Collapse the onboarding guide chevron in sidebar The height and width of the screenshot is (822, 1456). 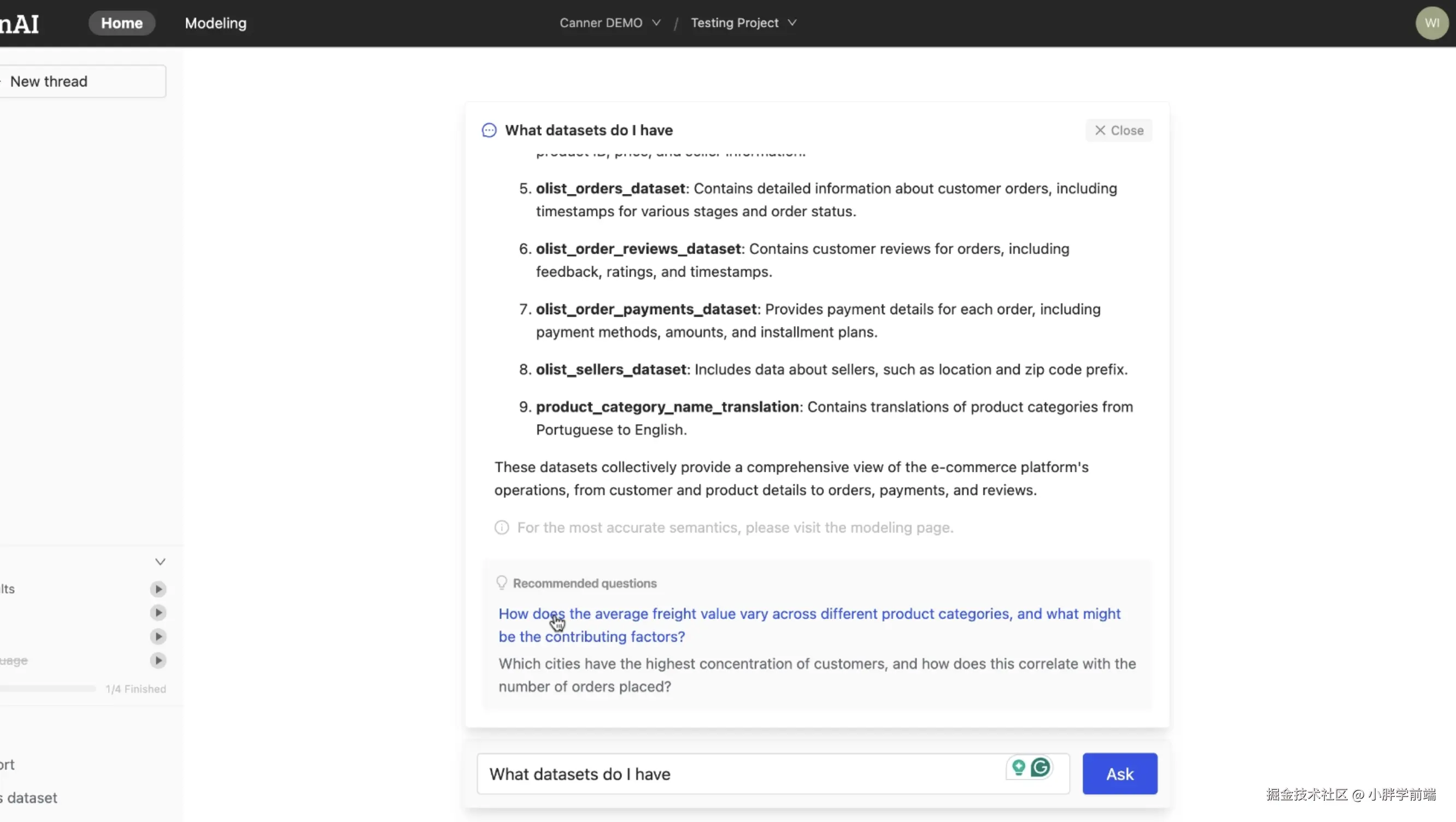tap(160, 561)
